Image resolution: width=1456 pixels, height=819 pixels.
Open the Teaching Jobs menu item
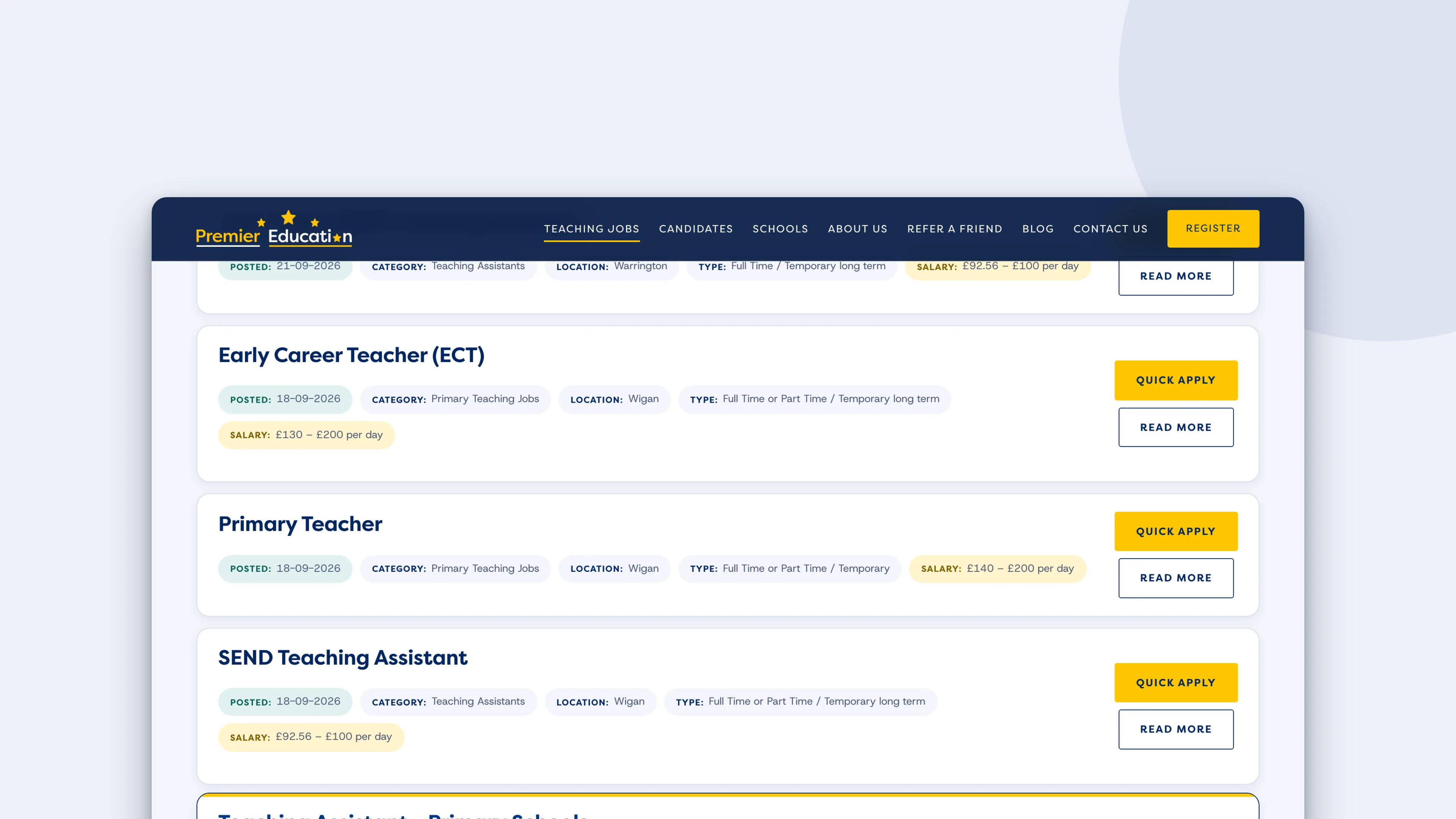click(591, 229)
